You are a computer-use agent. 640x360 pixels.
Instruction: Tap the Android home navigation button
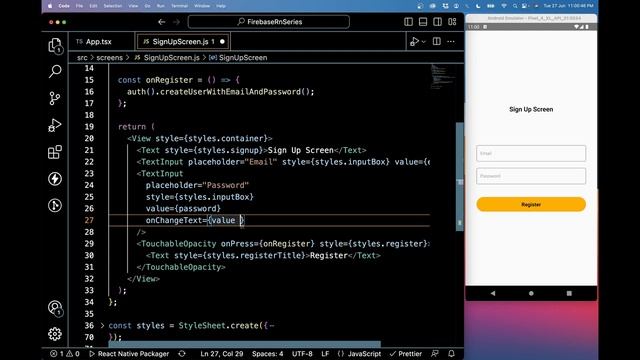(531, 293)
